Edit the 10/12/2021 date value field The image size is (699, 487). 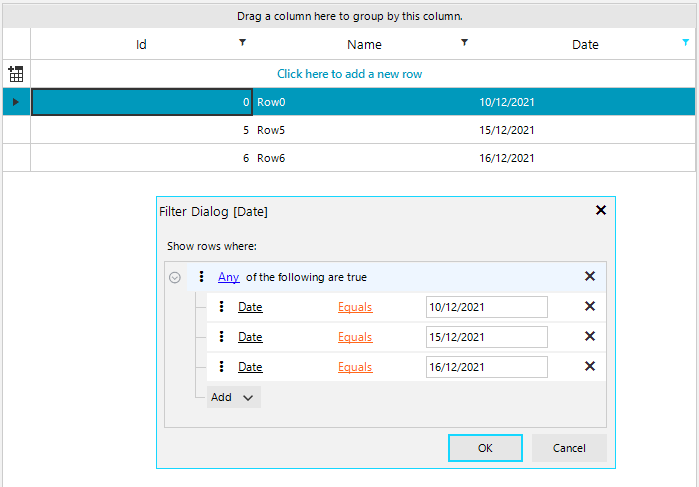click(x=486, y=307)
